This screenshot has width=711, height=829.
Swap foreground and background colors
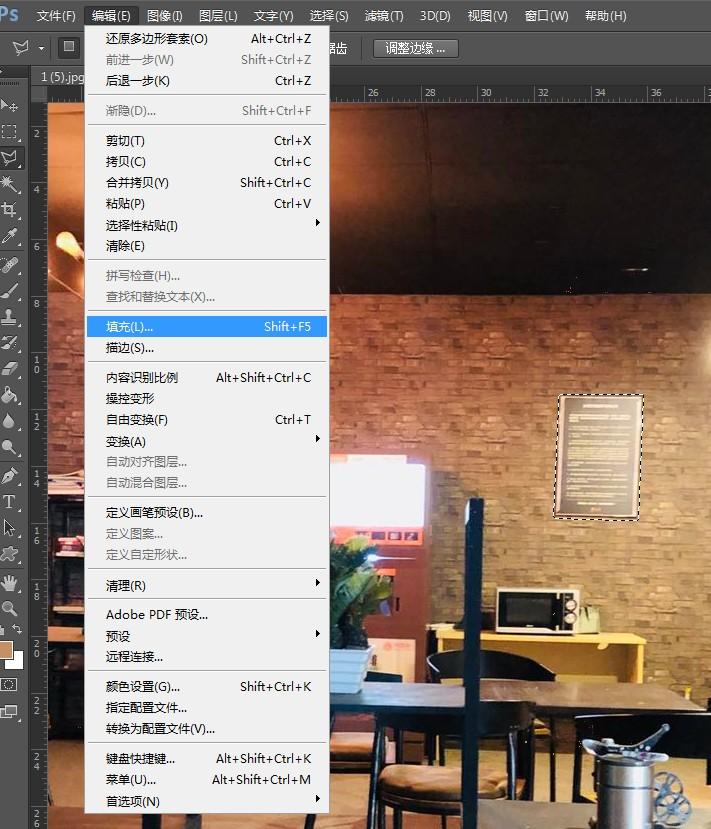click(x=17, y=629)
